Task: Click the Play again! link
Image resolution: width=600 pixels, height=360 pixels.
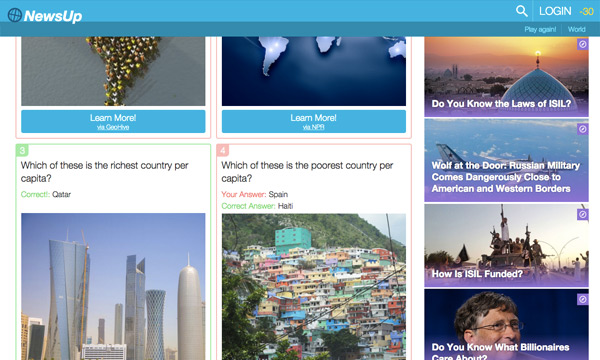Action: tap(540, 29)
